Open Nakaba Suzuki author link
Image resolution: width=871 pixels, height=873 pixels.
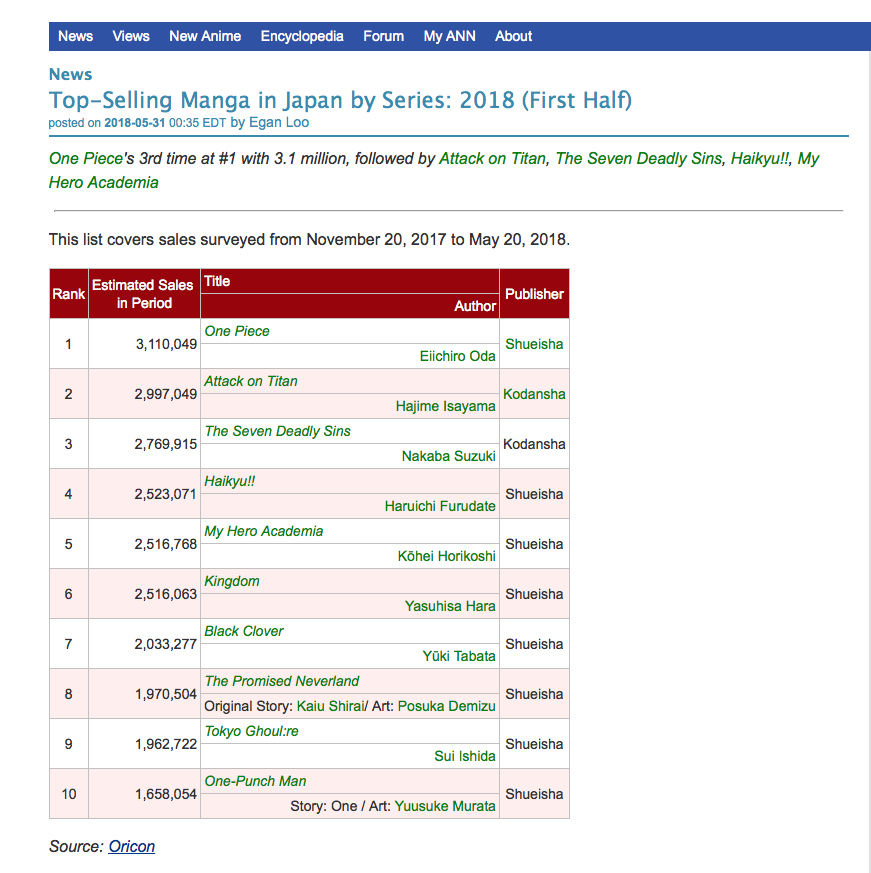click(x=448, y=457)
